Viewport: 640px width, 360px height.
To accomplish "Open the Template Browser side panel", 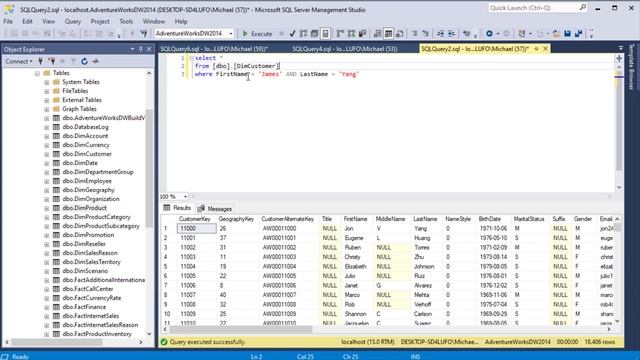I will click(631, 67).
